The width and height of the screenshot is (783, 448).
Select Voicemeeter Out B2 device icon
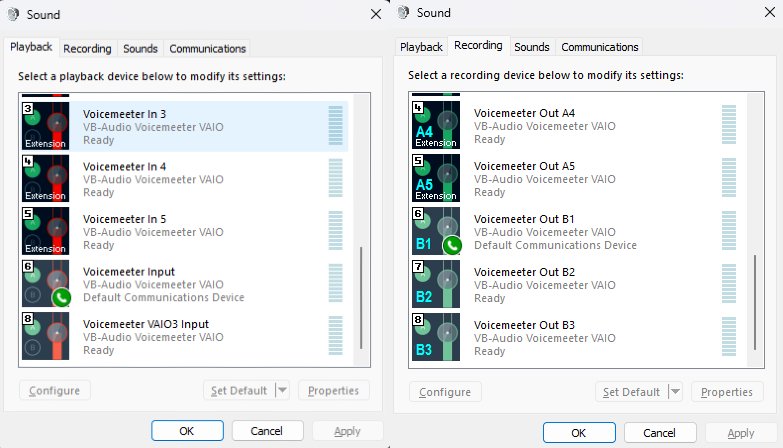[436, 284]
